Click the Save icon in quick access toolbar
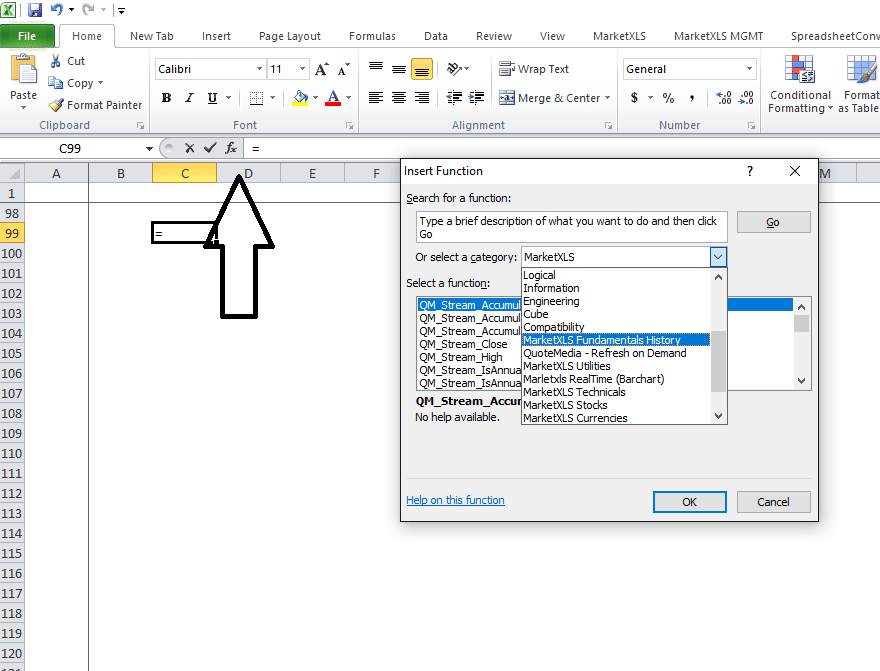 (x=35, y=10)
